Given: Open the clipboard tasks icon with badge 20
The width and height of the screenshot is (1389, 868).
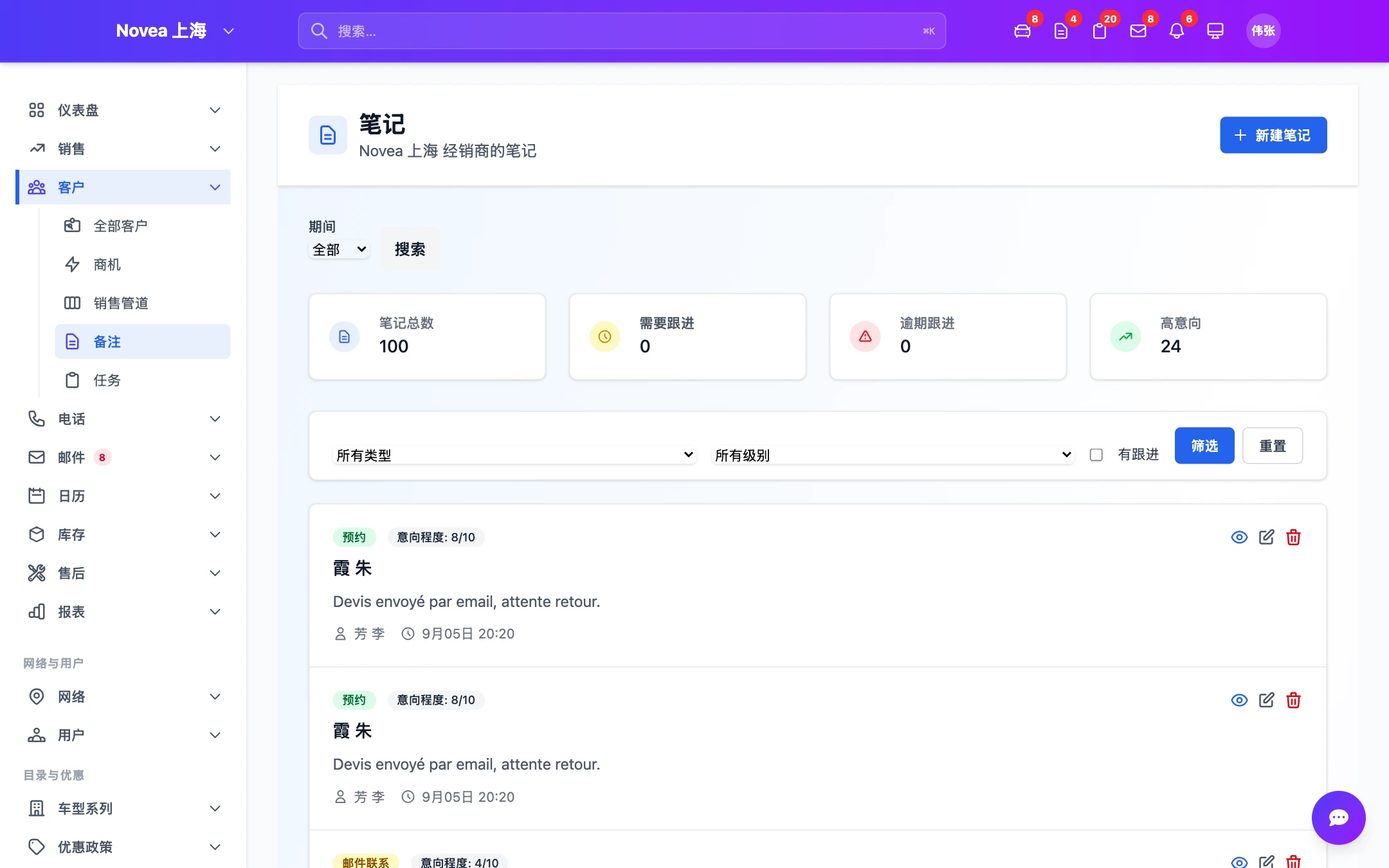Looking at the screenshot, I should pyautogui.click(x=1099, y=31).
